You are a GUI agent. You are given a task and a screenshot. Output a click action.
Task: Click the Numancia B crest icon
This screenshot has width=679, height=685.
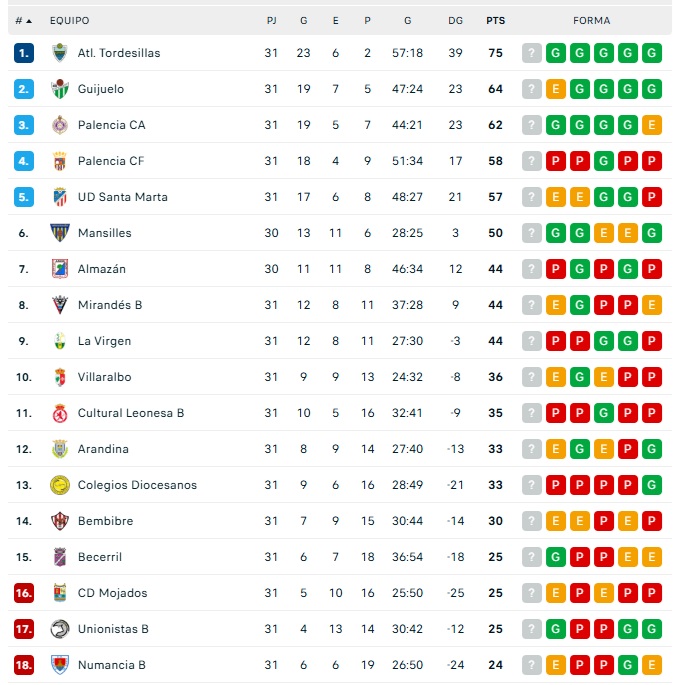(60, 665)
